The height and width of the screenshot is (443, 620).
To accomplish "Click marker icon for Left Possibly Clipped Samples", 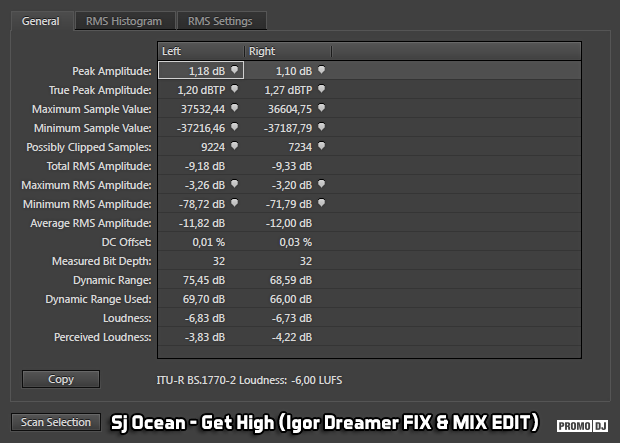I will 234,146.
